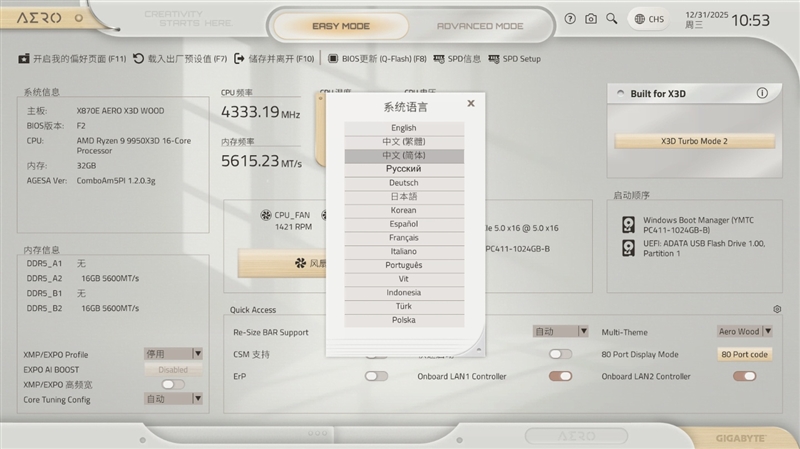Click the fan control 风扇 button
The height and width of the screenshot is (449, 800).
[x=282, y=263]
